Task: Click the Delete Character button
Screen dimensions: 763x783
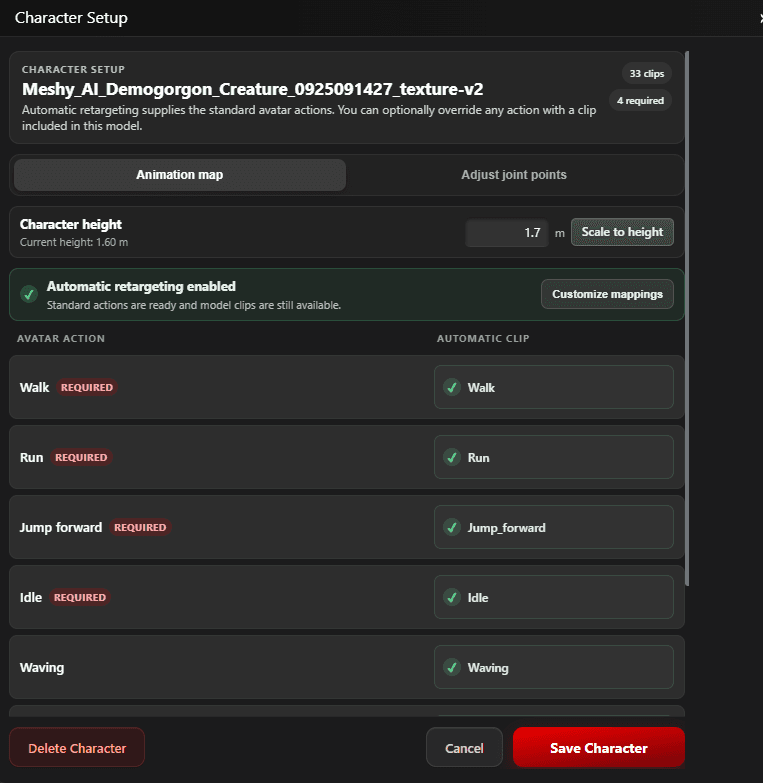Action: coord(77,748)
